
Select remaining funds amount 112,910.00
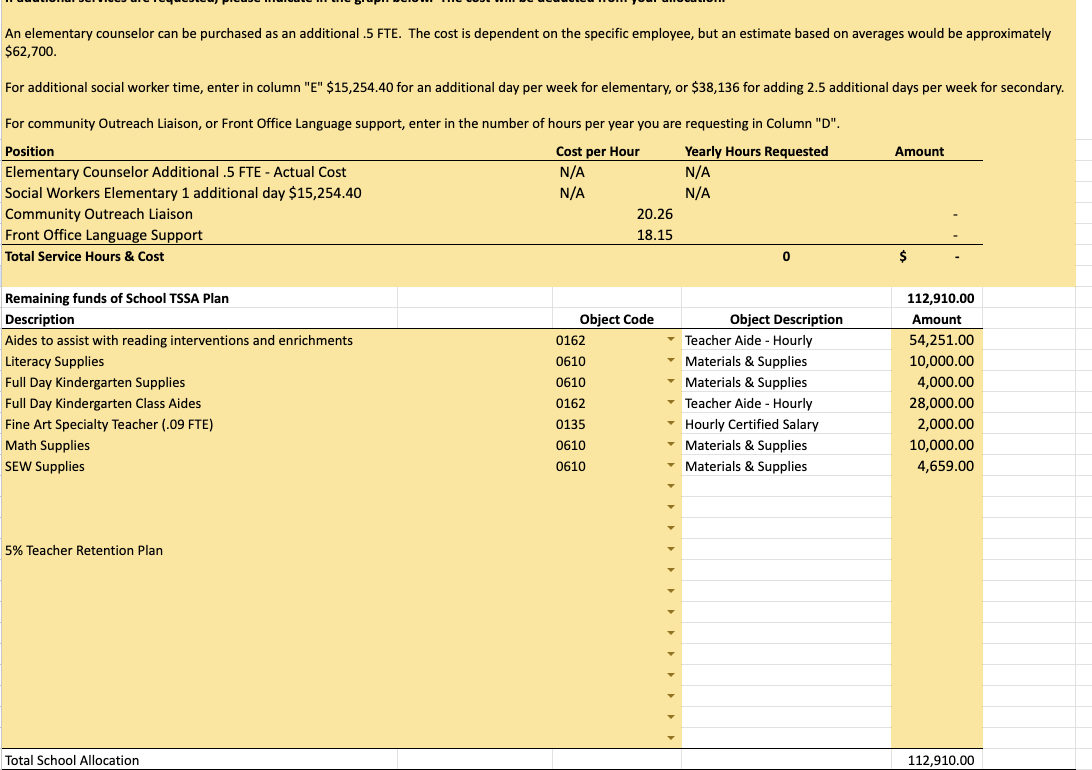click(x=937, y=298)
